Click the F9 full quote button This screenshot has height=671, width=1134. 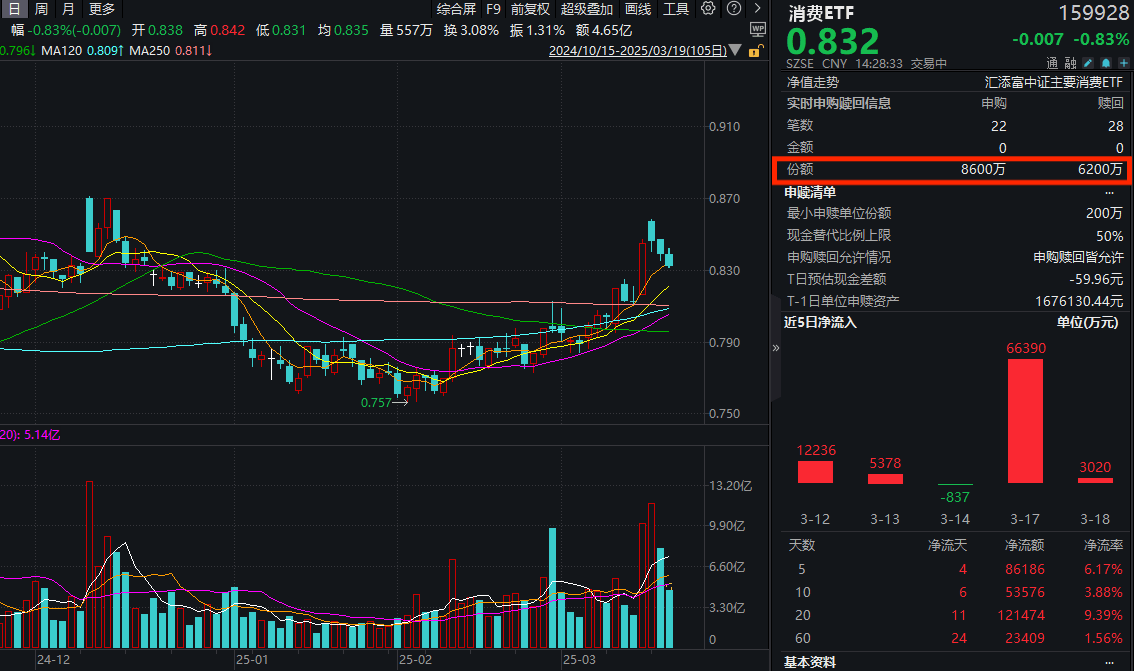pyautogui.click(x=493, y=8)
